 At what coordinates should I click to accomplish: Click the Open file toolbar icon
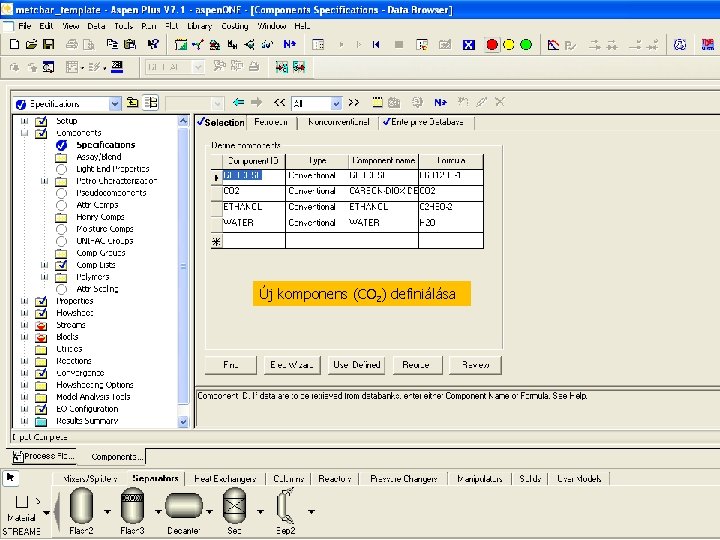pos(31,44)
